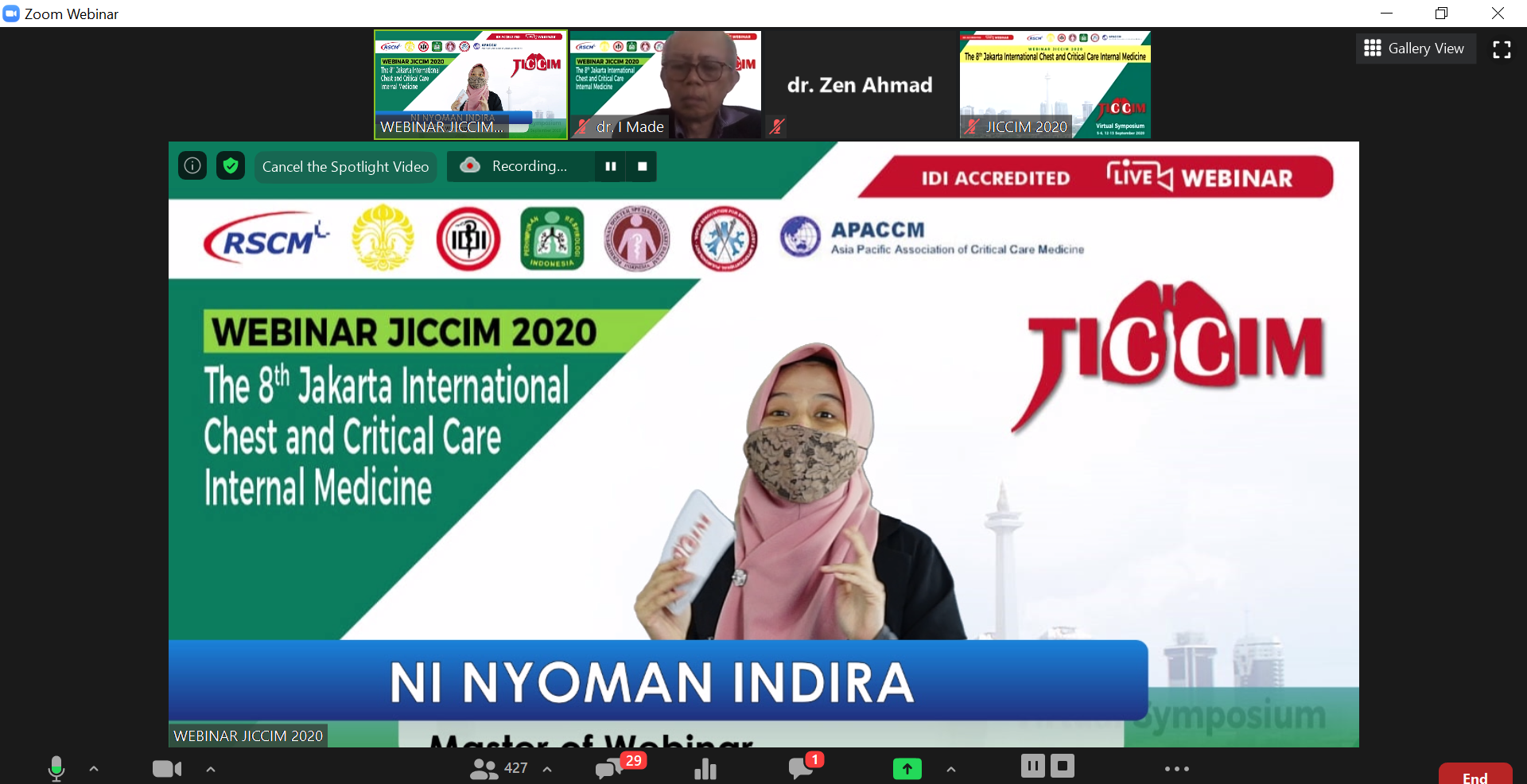Click muted mic icon on JICCIM 2020 tile
Image resolution: width=1527 pixels, height=784 pixels.
tap(971, 126)
